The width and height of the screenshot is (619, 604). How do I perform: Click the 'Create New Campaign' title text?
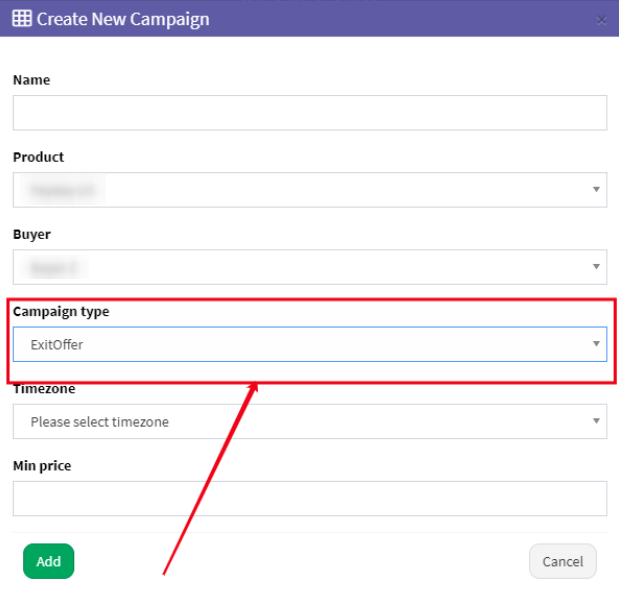[x=123, y=18]
